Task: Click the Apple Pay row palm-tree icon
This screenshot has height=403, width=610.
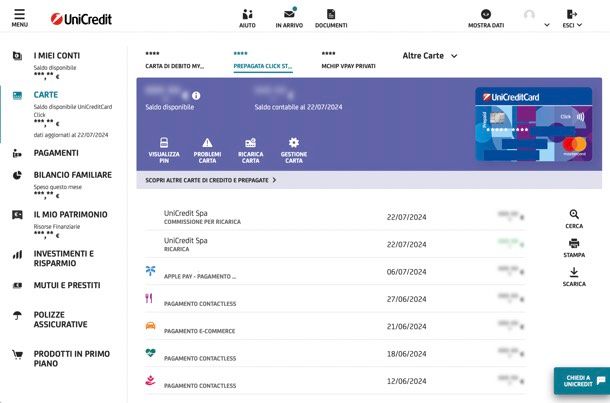Action: pyautogui.click(x=151, y=271)
